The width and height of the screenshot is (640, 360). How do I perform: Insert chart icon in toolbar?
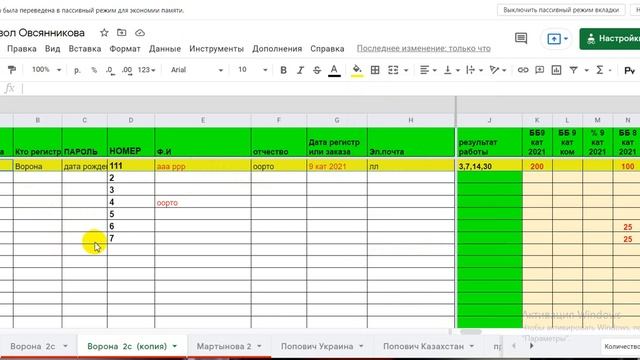click(556, 70)
